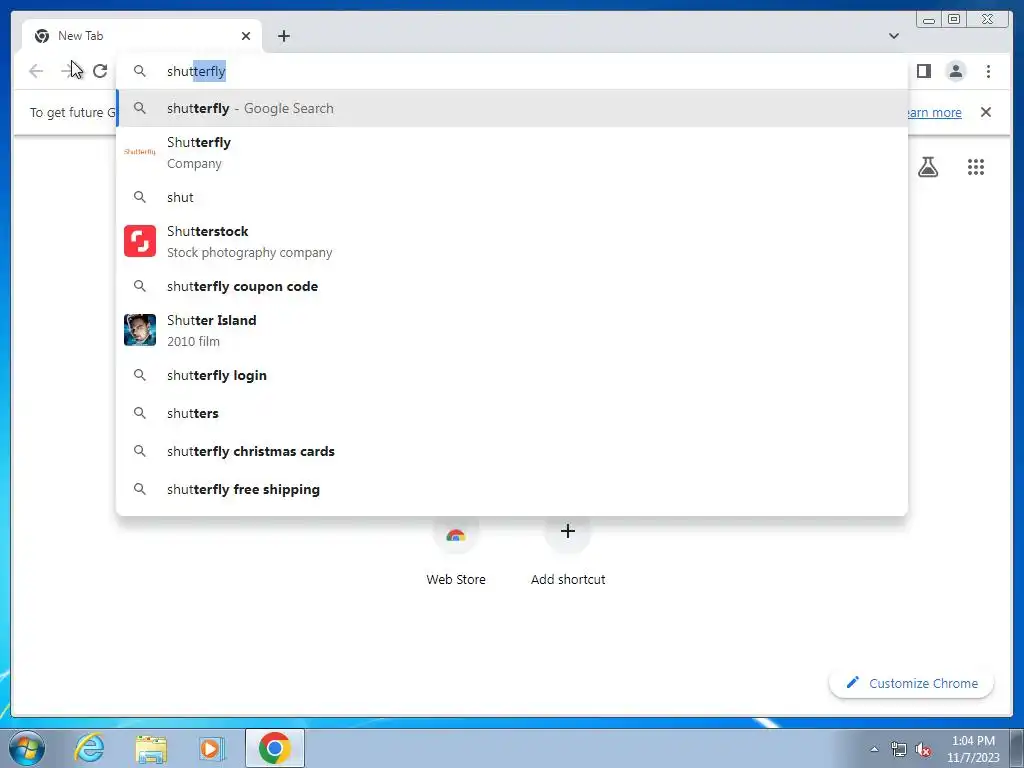Click the Shutterfly company logo thumbnail
Screen dimensions: 1024x768
point(140,152)
